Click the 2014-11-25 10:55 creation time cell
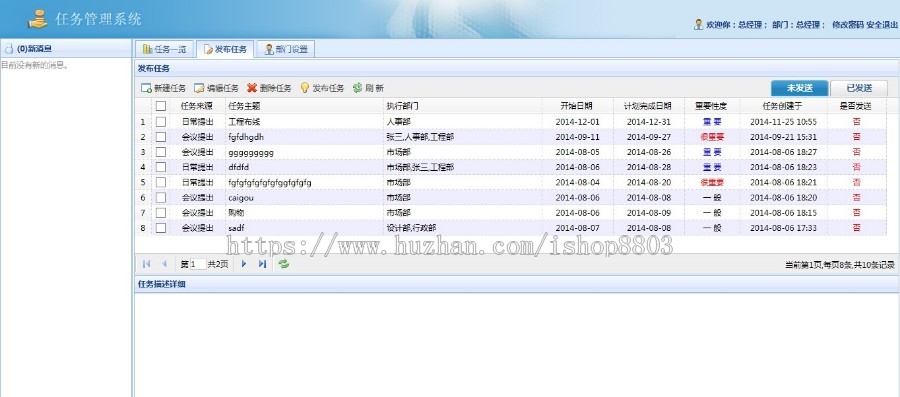900x397 pixels. [x=783, y=122]
